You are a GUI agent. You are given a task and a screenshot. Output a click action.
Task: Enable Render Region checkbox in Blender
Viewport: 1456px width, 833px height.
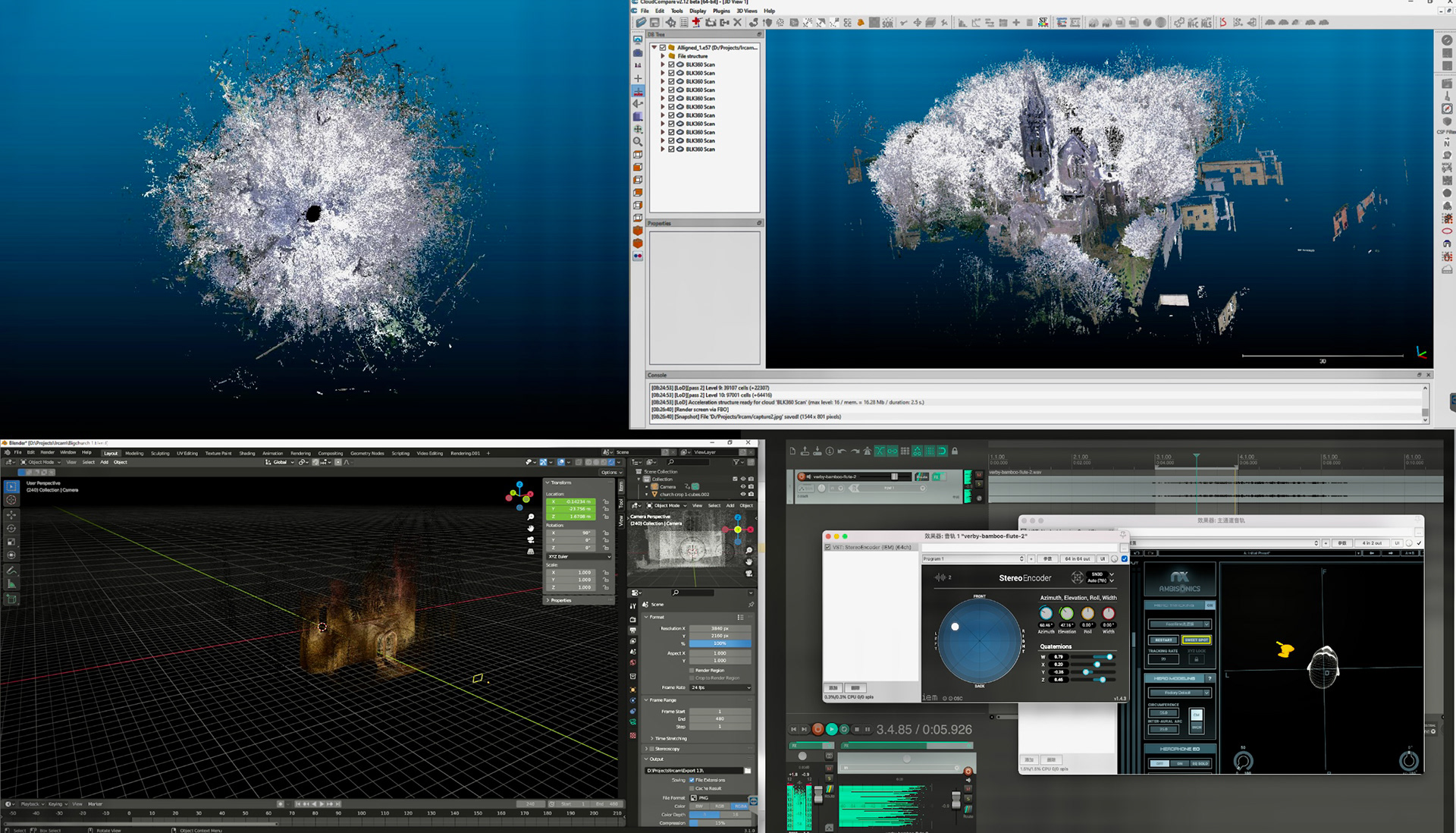[x=692, y=670]
